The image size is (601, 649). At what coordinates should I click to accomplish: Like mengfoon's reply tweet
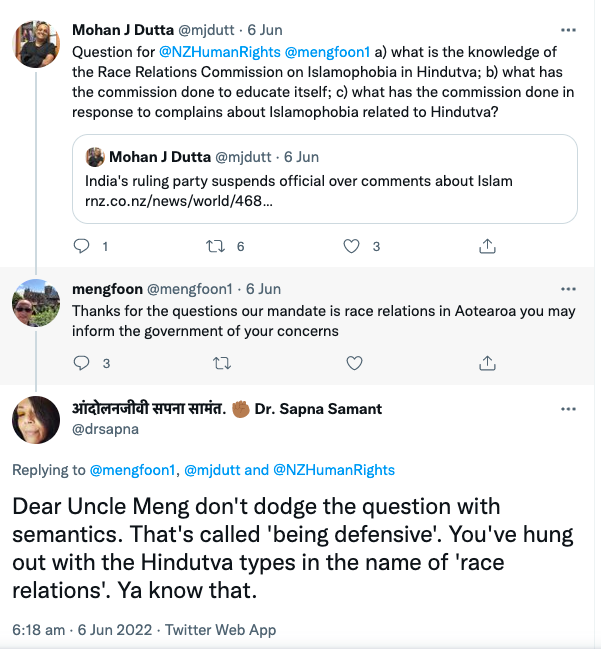352,362
